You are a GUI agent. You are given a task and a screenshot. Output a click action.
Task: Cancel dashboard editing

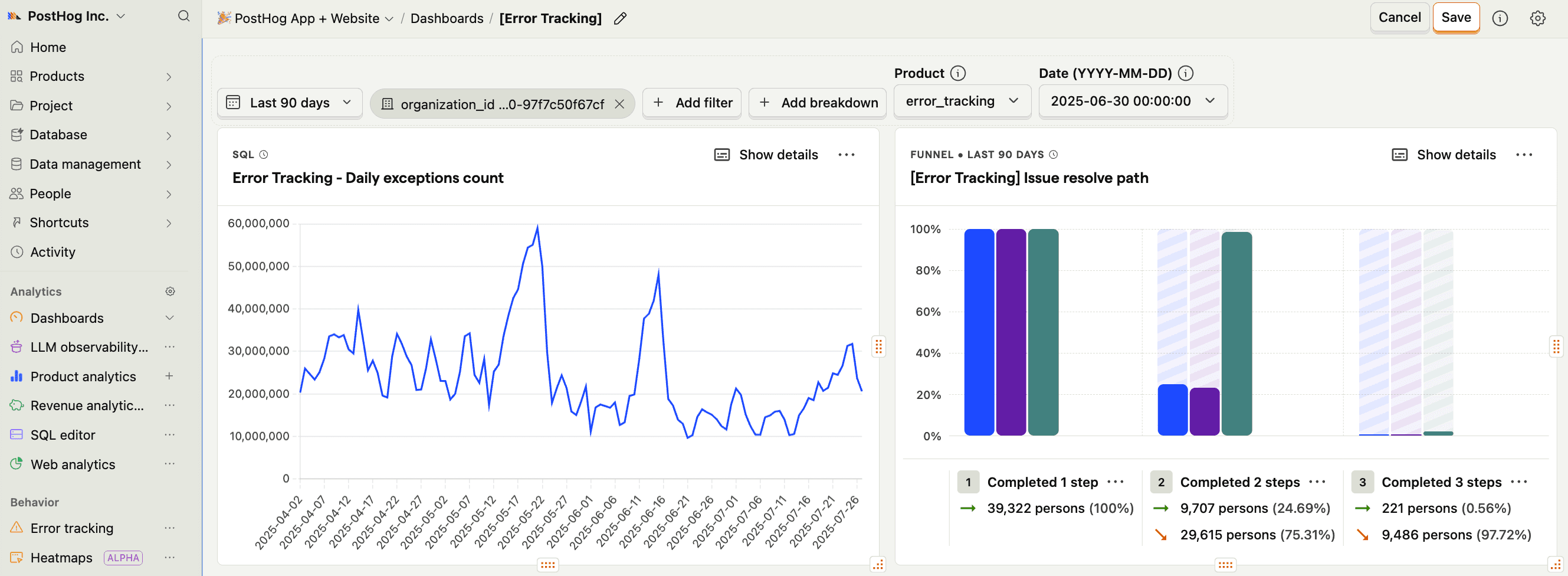[1399, 18]
